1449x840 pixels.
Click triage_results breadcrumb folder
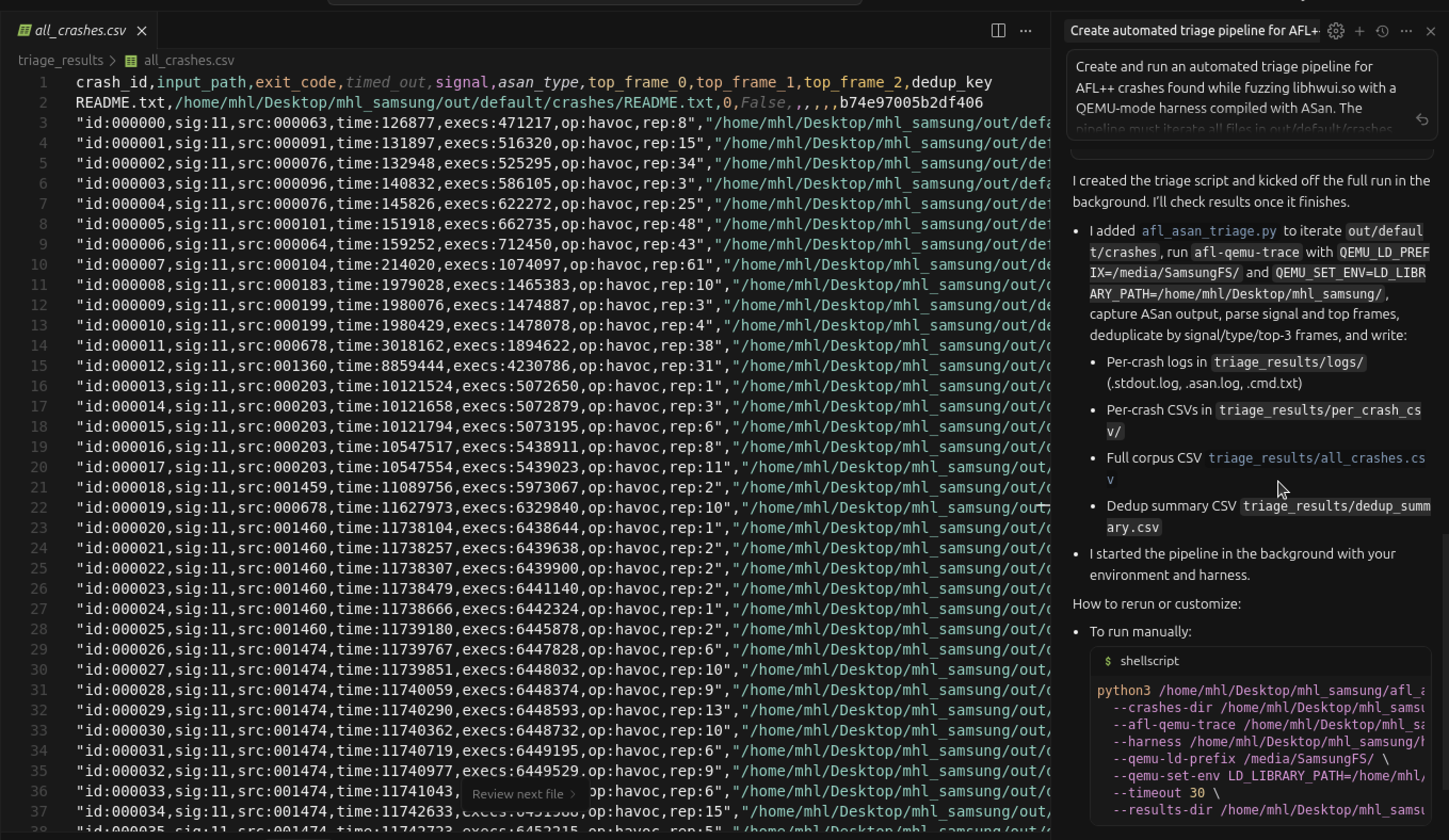pos(60,60)
